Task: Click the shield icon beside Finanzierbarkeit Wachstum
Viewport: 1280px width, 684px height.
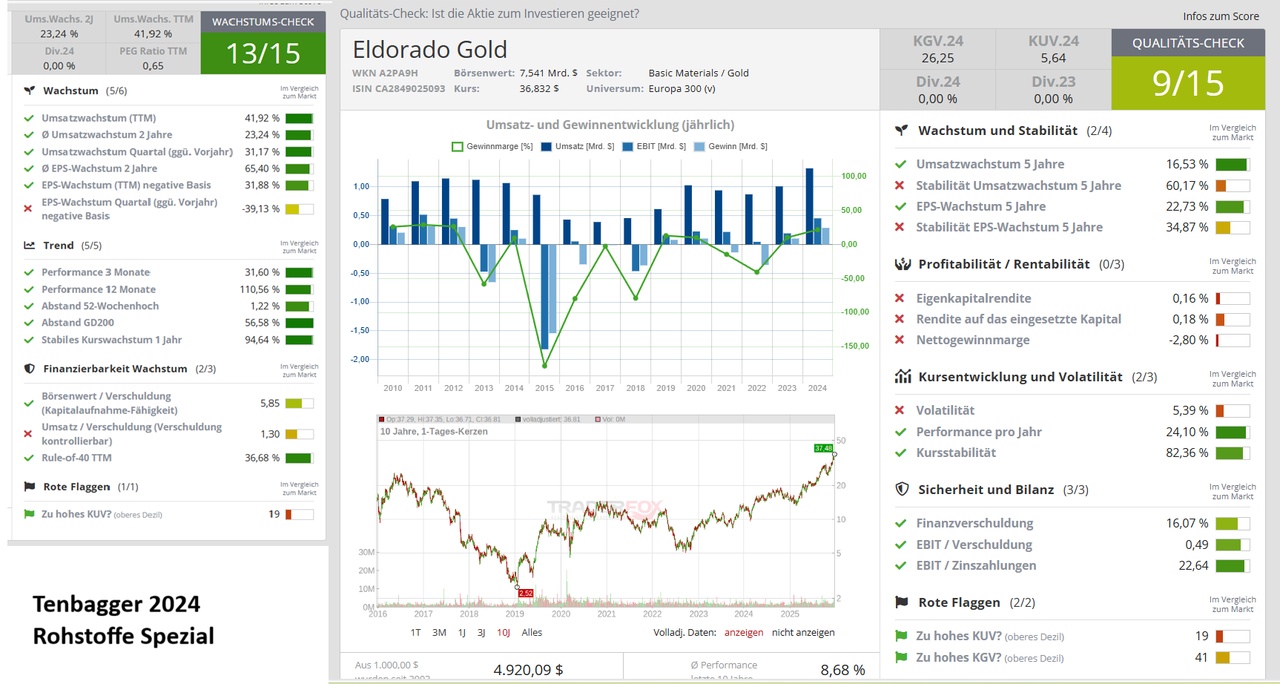Action: [x=30, y=369]
